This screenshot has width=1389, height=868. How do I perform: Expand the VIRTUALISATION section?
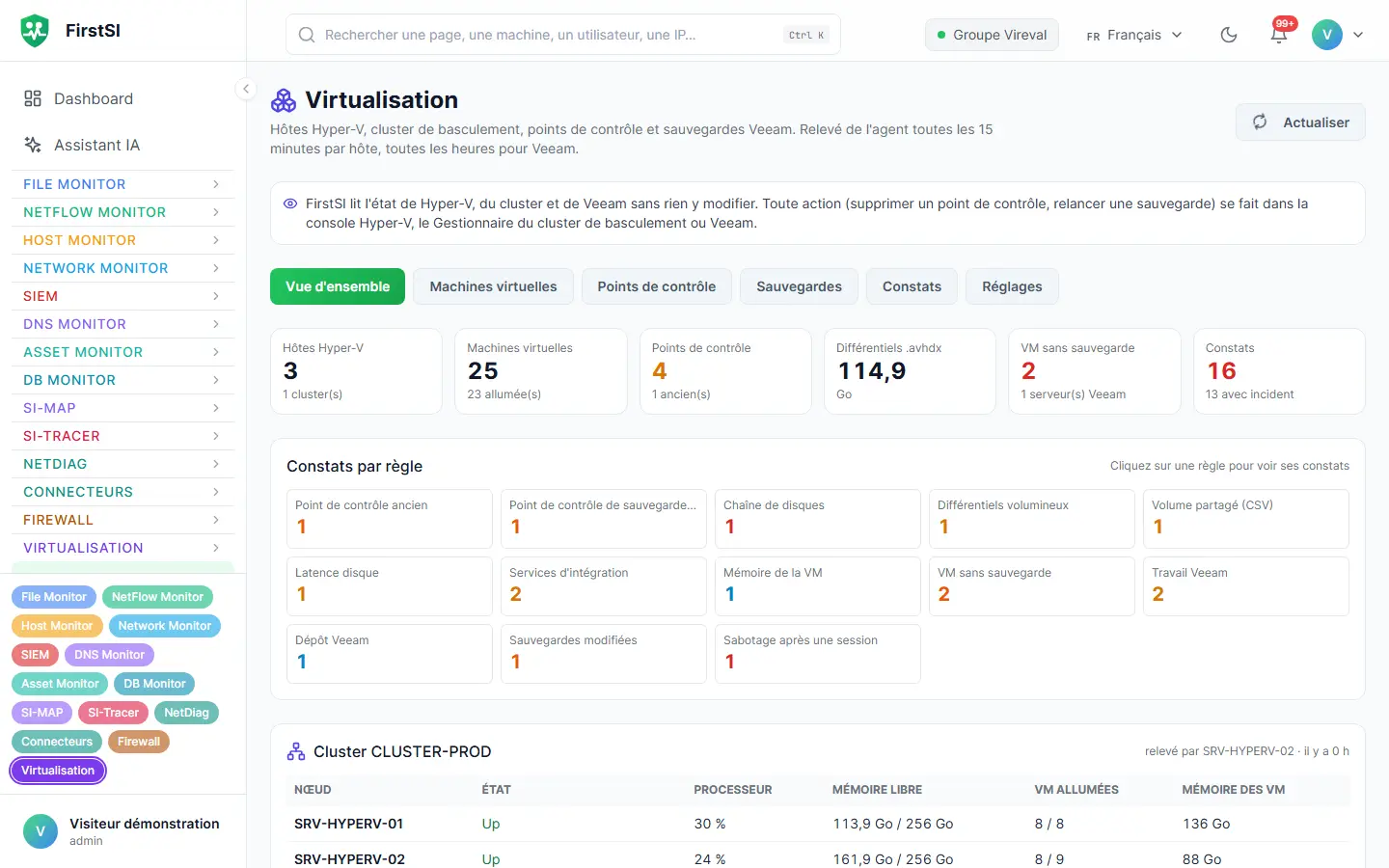123,548
